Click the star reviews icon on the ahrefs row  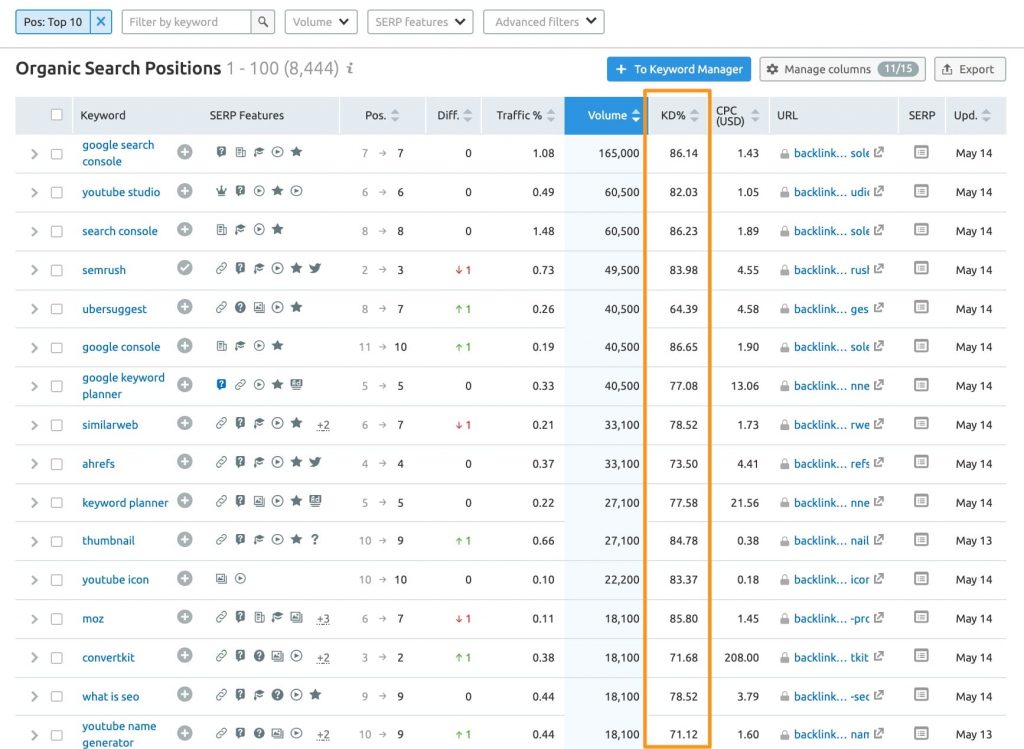297,463
